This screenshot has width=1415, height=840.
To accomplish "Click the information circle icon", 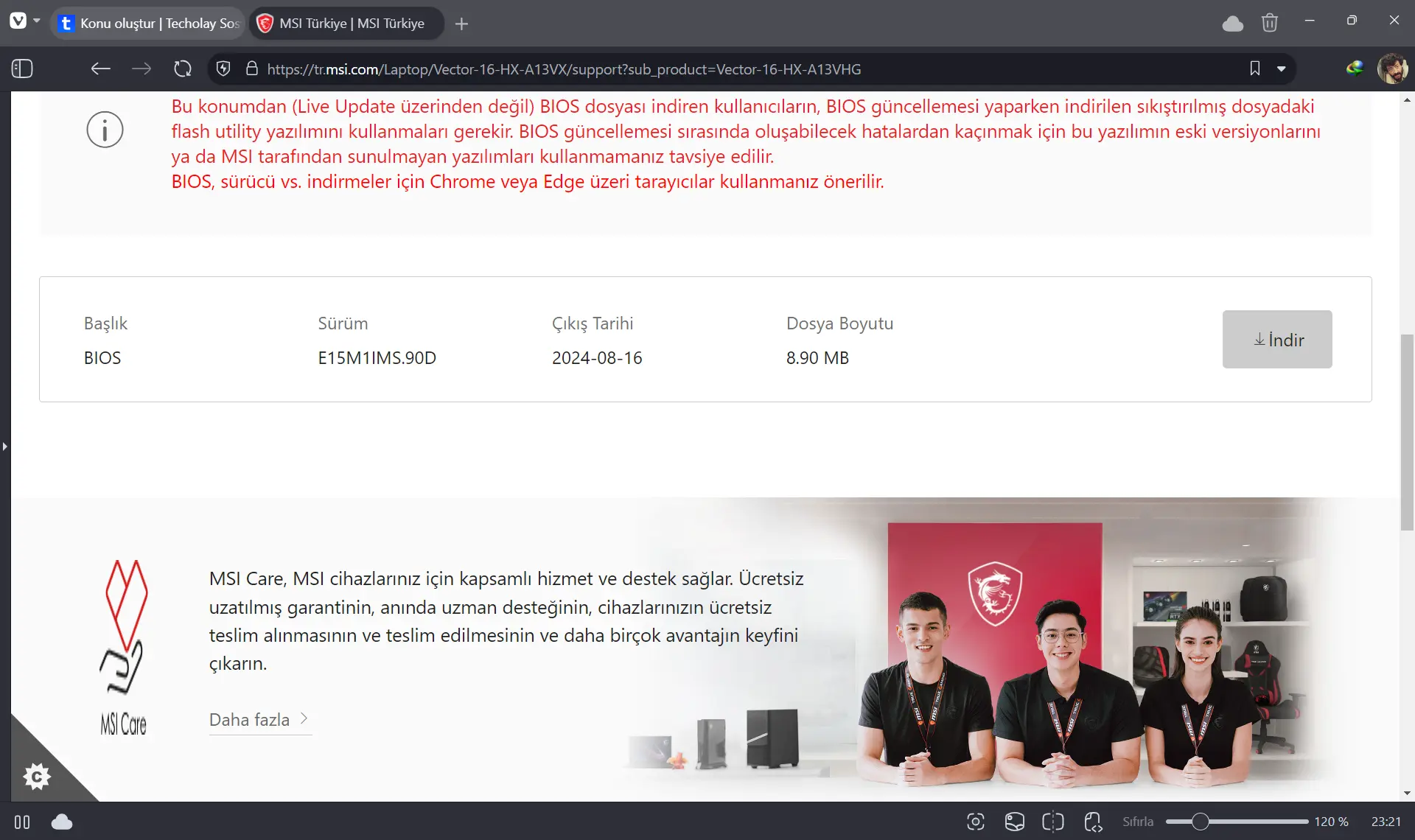I will pyautogui.click(x=105, y=130).
